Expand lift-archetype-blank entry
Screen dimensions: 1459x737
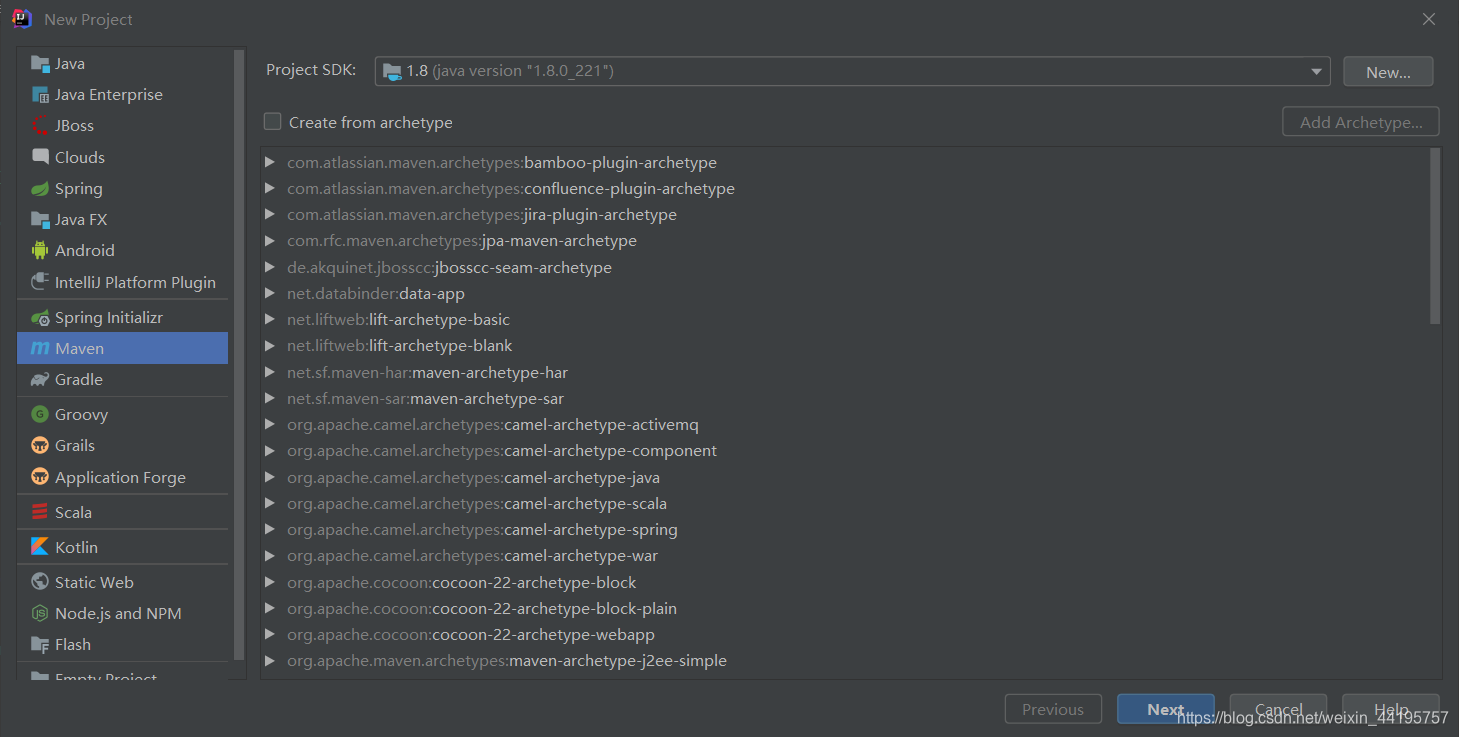point(269,345)
